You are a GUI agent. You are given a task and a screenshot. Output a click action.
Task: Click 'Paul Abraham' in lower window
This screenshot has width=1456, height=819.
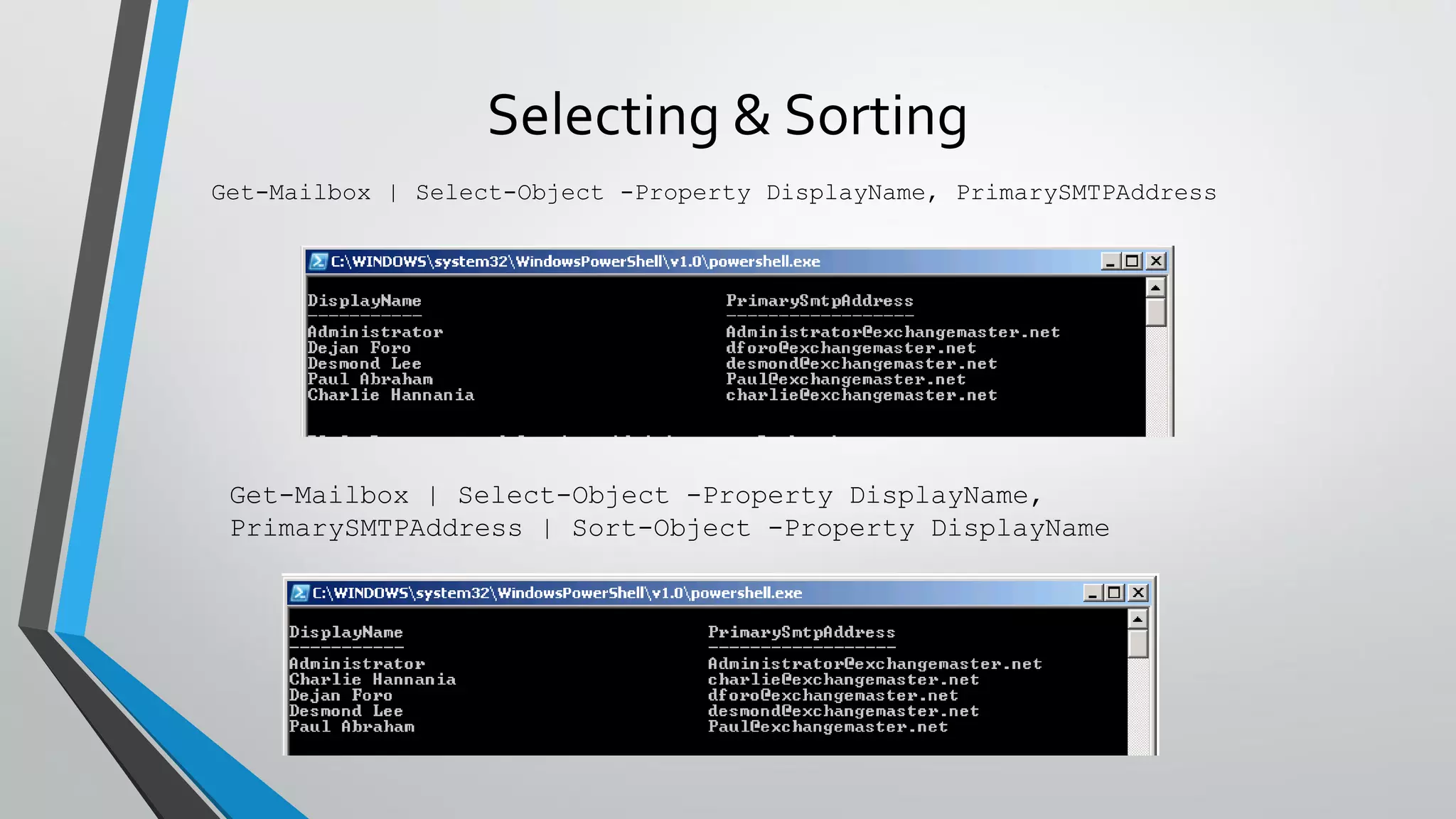(x=352, y=727)
